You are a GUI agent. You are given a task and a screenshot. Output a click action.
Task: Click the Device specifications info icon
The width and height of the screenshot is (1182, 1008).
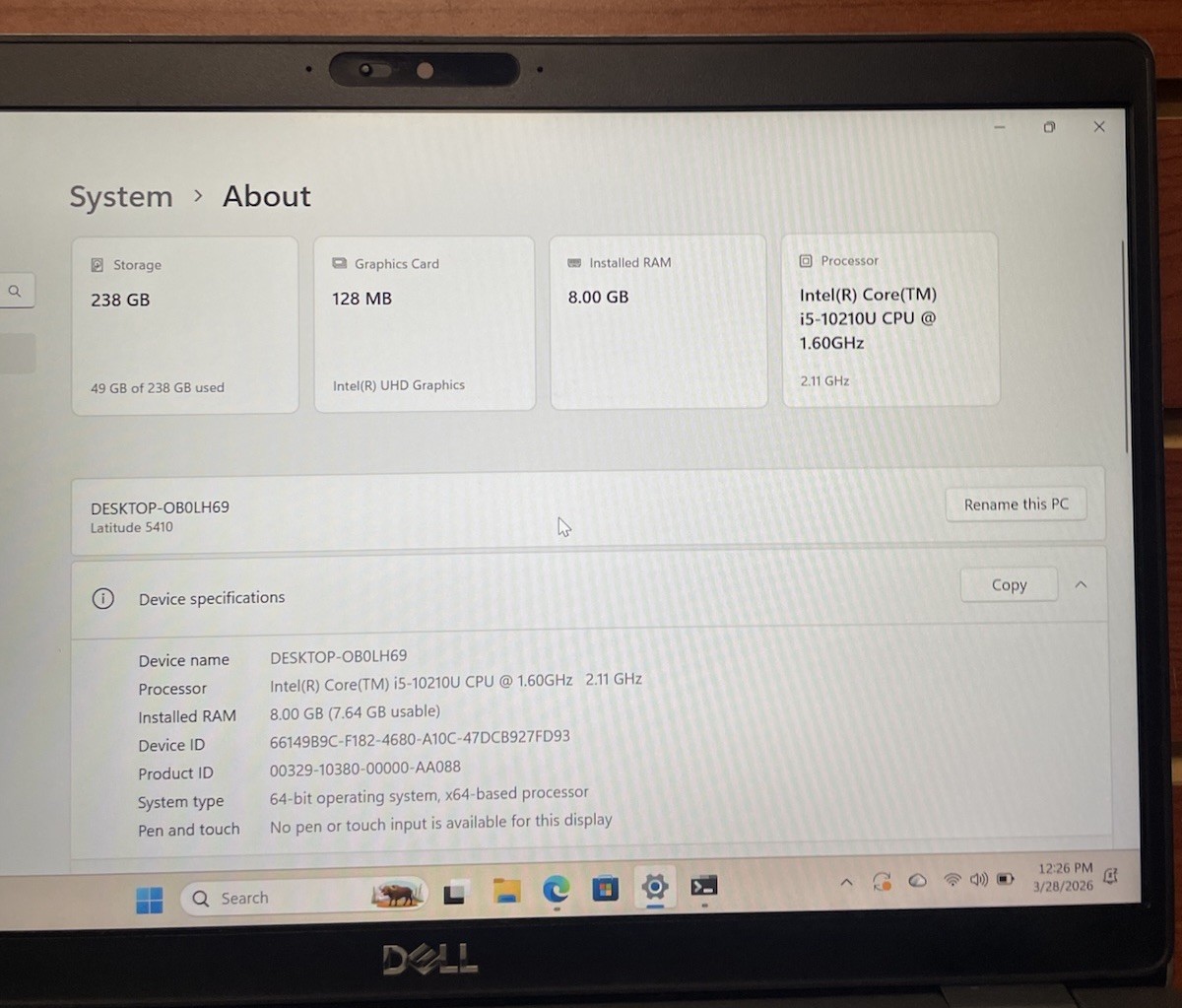(102, 598)
